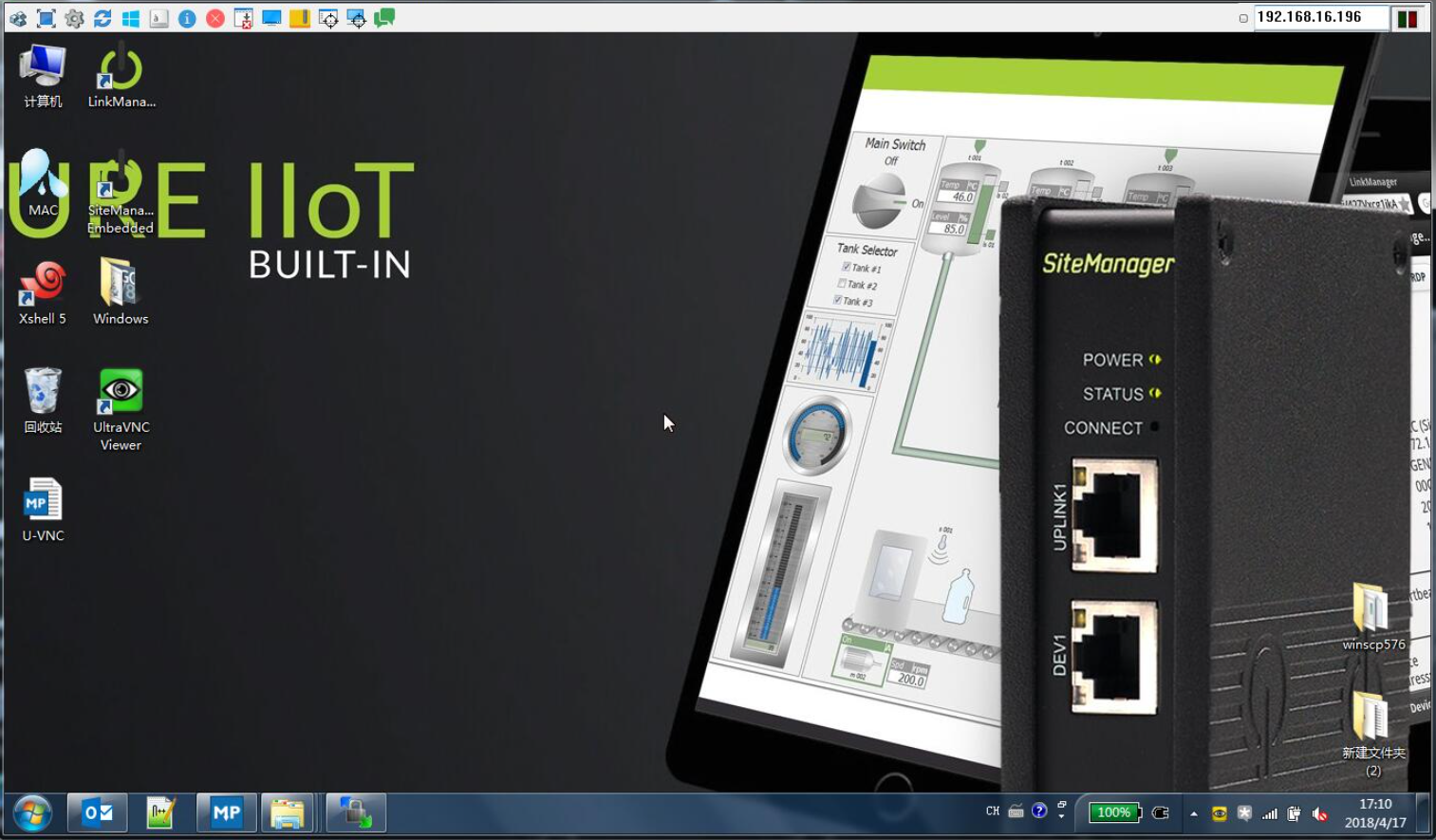Click the network signal bars tray icon

1269,813
